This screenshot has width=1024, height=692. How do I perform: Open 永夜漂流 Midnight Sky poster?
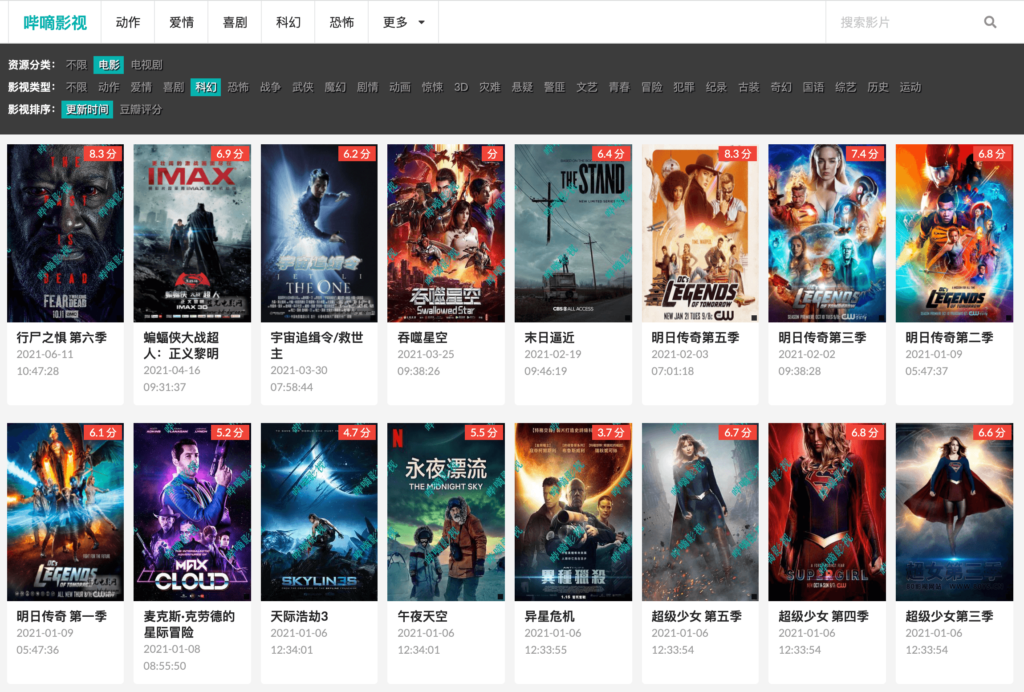click(x=446, y=512)
